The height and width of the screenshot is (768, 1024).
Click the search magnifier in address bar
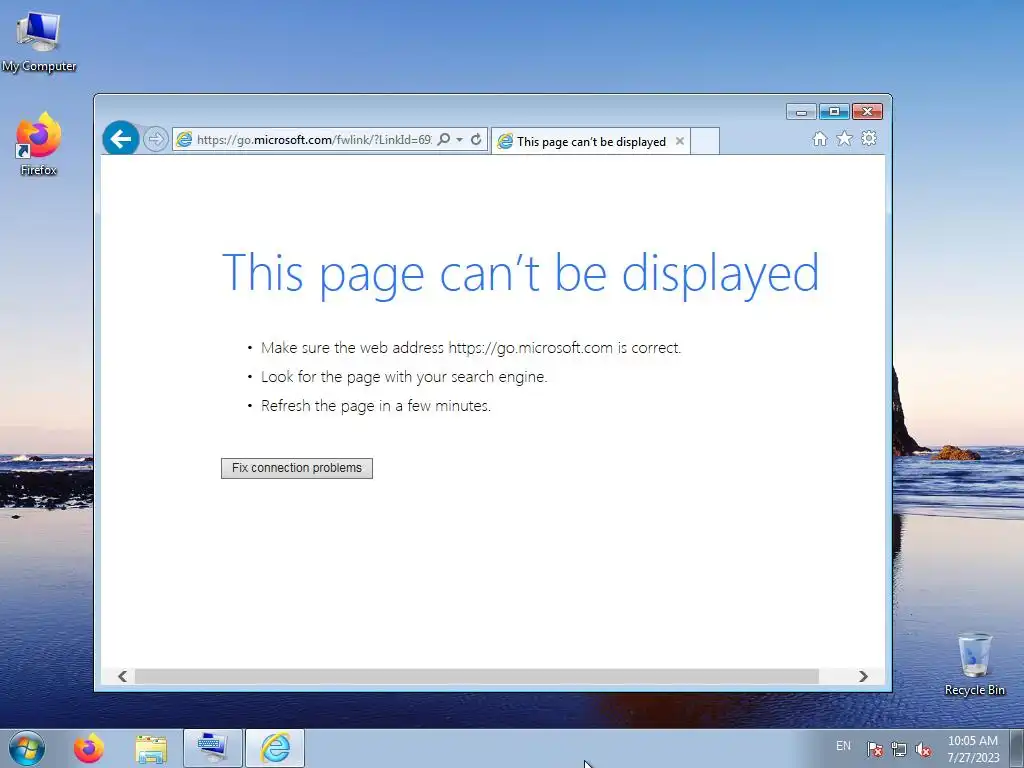[443, 140]
